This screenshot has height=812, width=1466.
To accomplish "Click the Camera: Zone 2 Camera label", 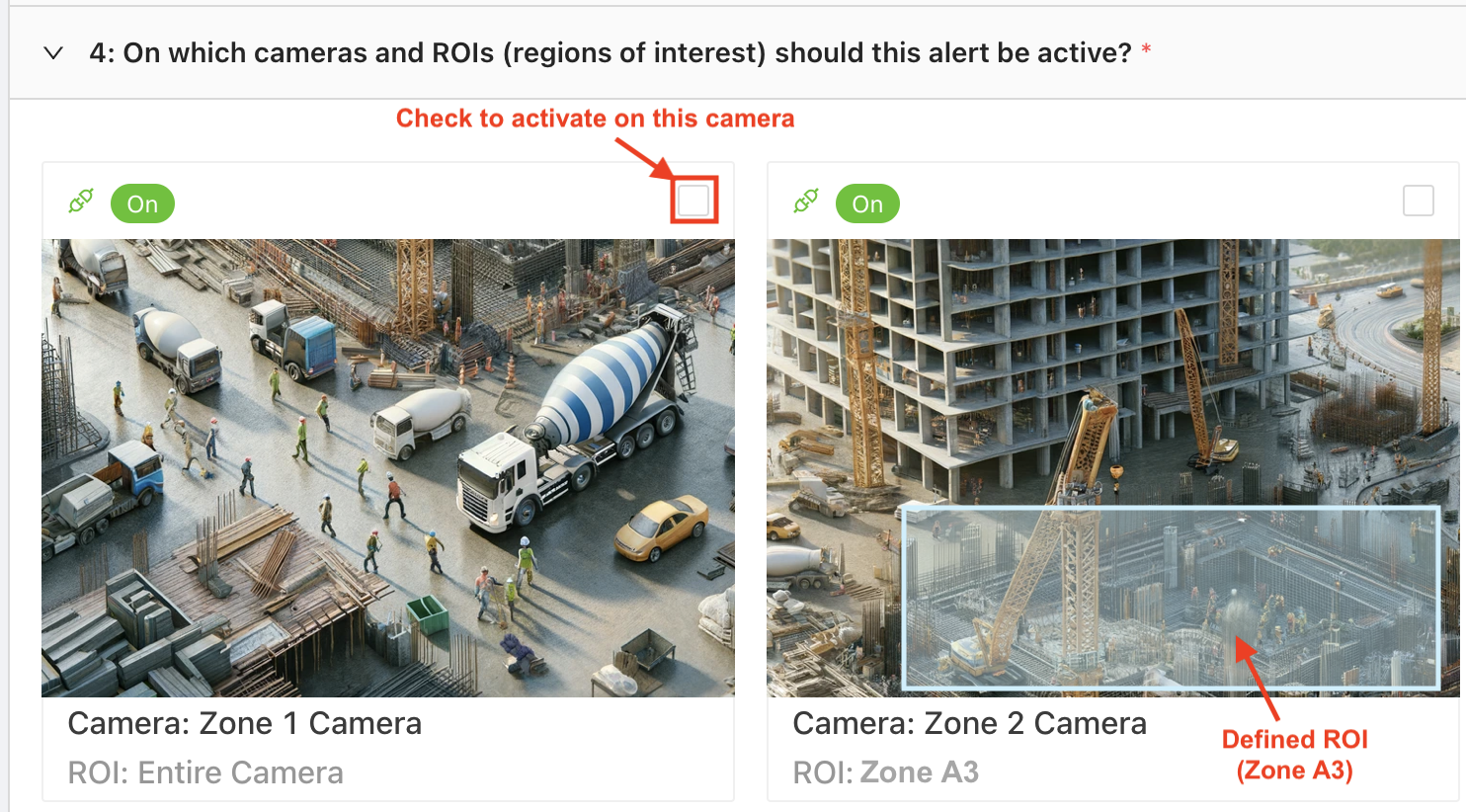I will [x=969, y=724].
